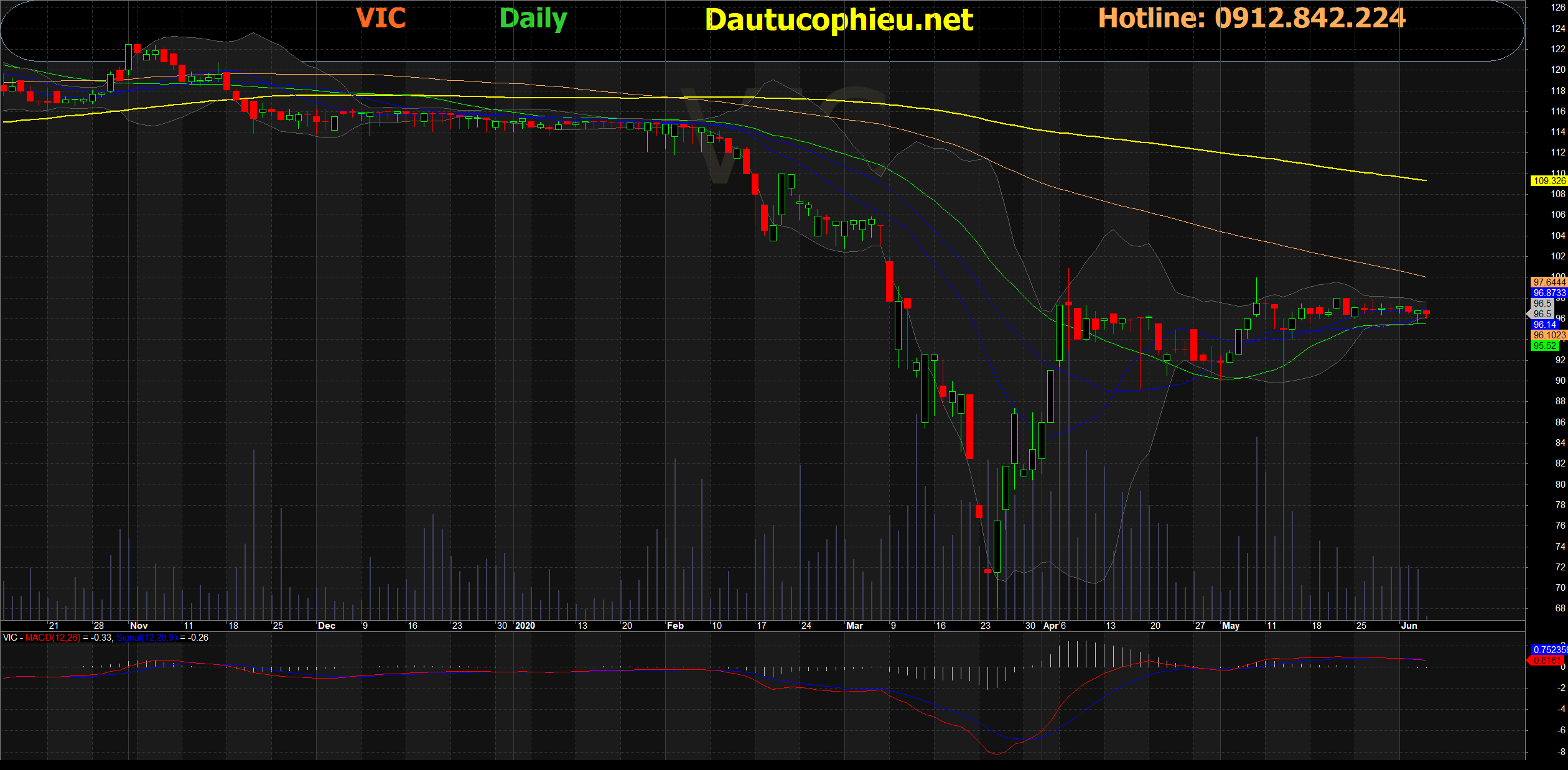Select the 2020 year marker on time axis
Viewport: 1568px width, 770px height.
click(x=525, y=626)
